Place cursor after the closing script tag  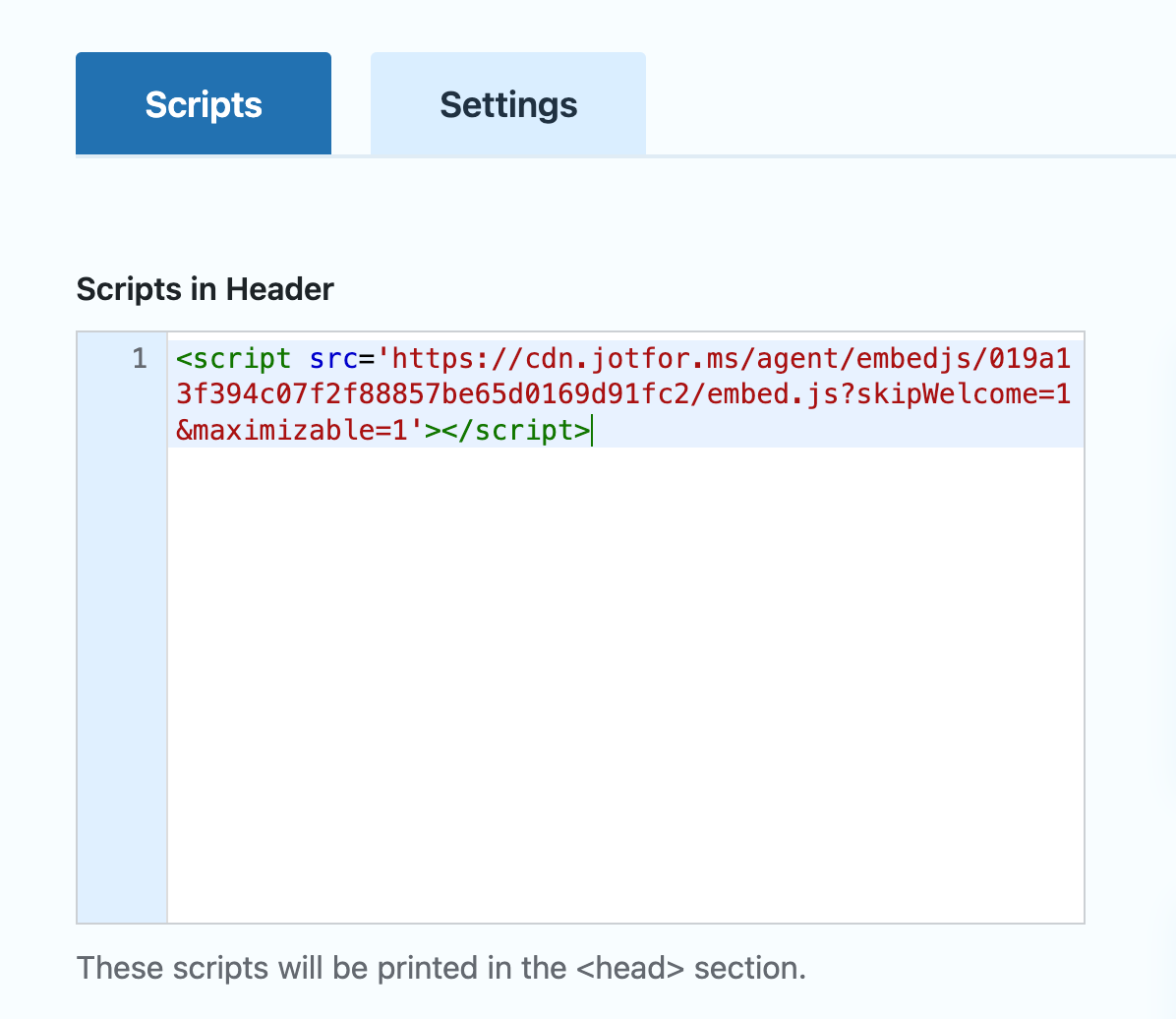(x=593, y=430)
